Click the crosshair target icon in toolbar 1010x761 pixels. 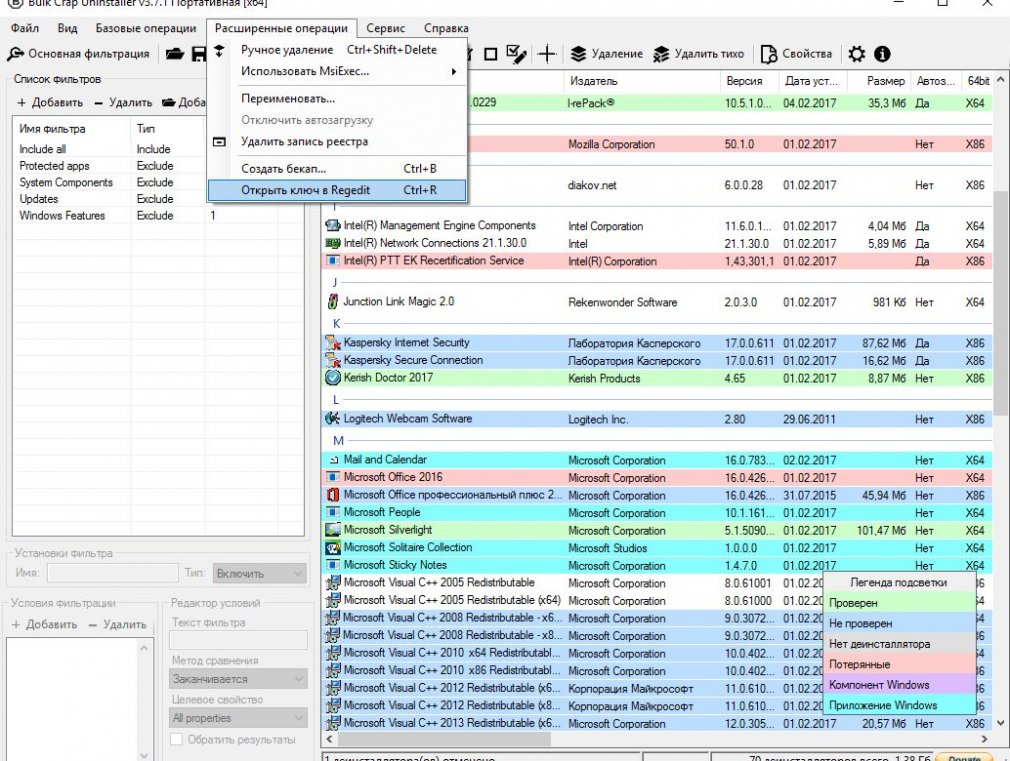547,54
